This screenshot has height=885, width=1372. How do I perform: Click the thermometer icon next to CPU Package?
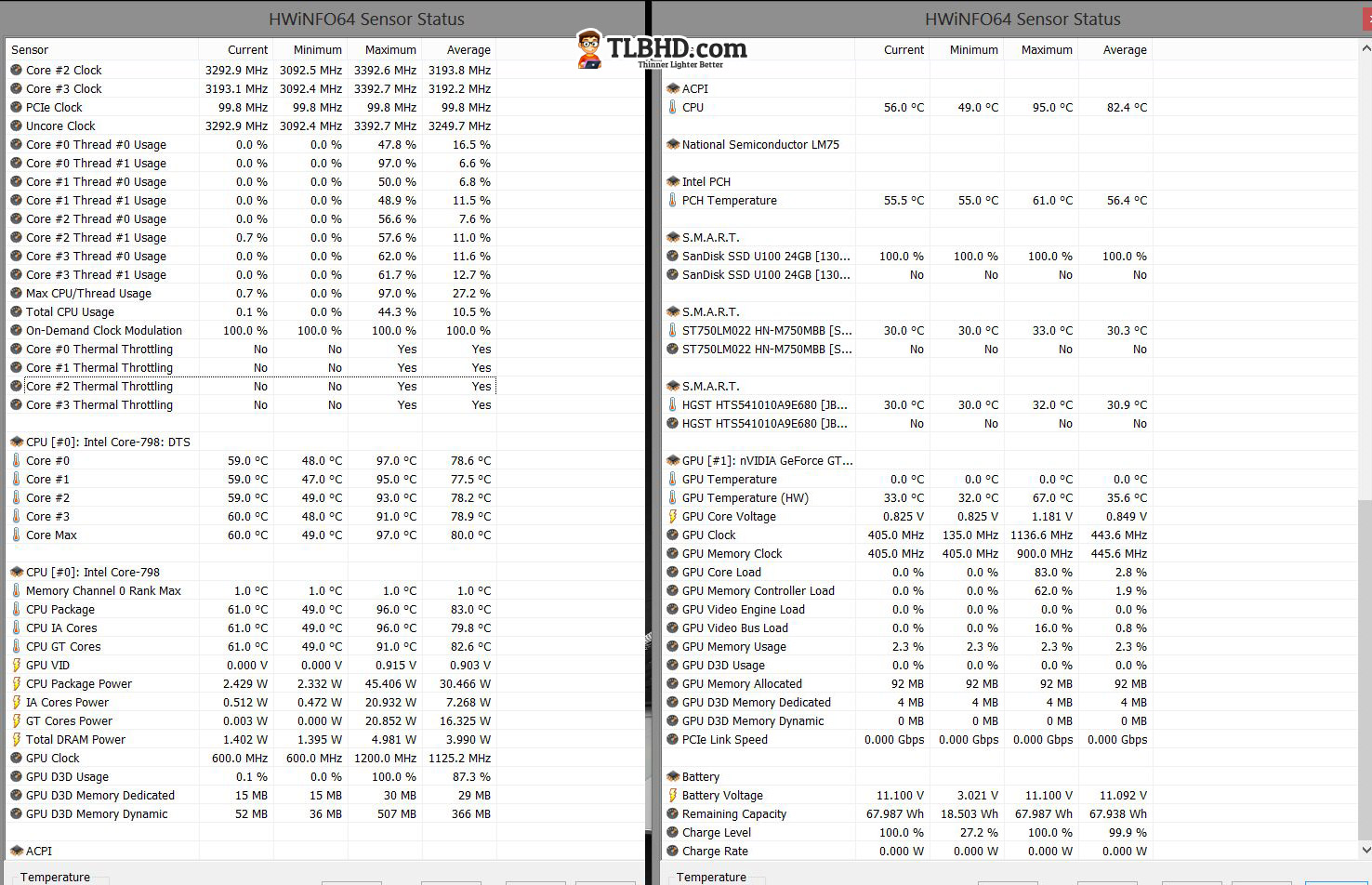tap(16, 609)
